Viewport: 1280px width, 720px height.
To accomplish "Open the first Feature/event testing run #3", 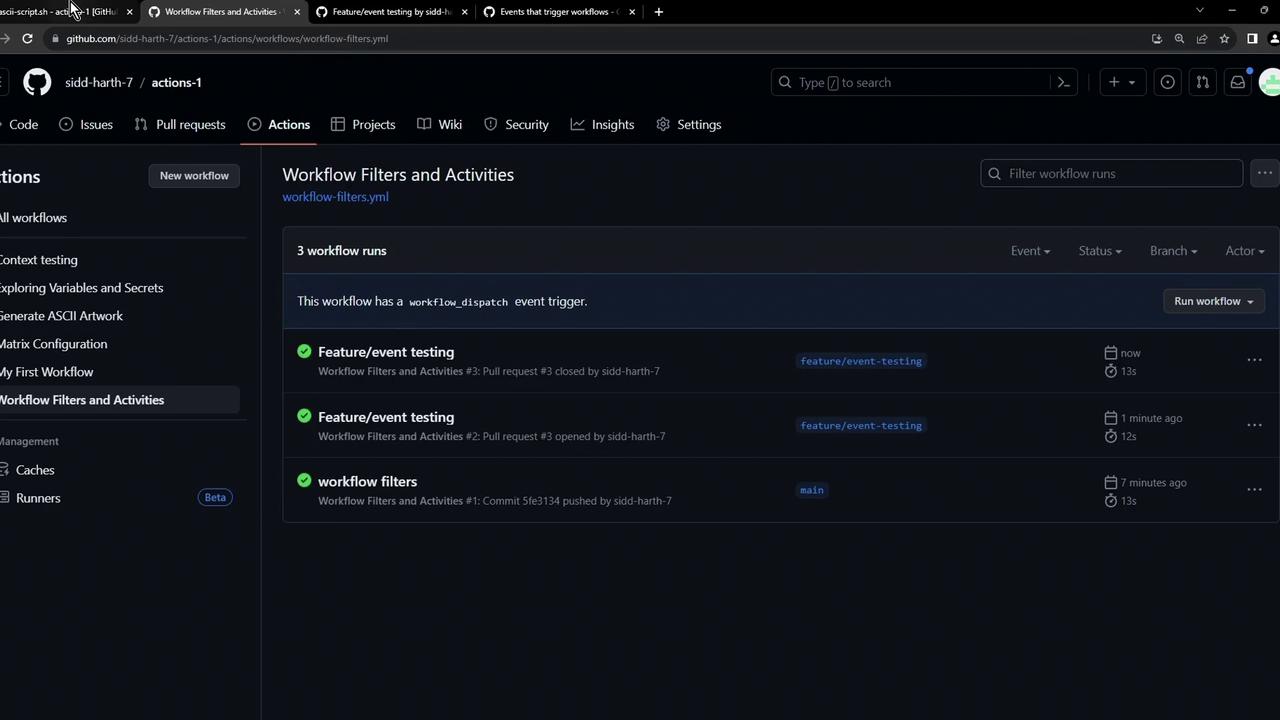I will pos(386,352).
